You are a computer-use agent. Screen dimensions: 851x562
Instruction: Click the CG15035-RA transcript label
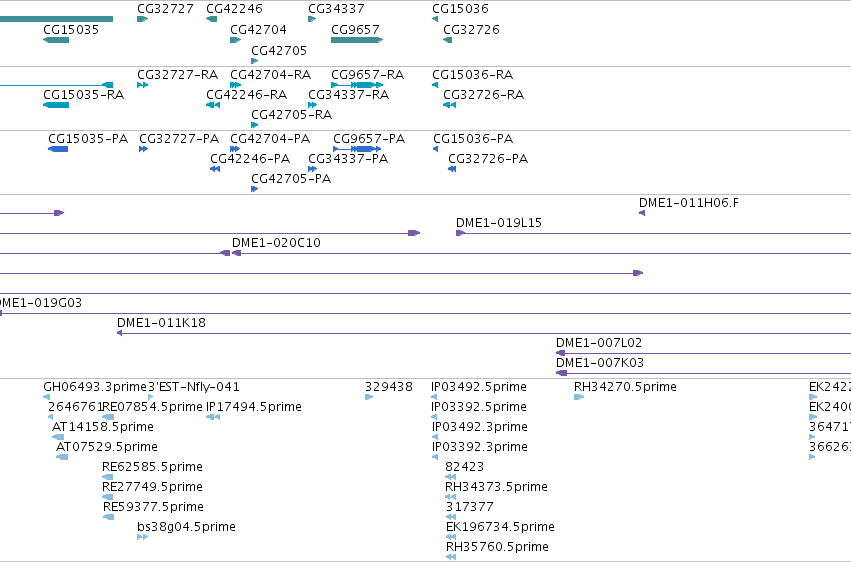pyautogui.click(x=84, y=95)
